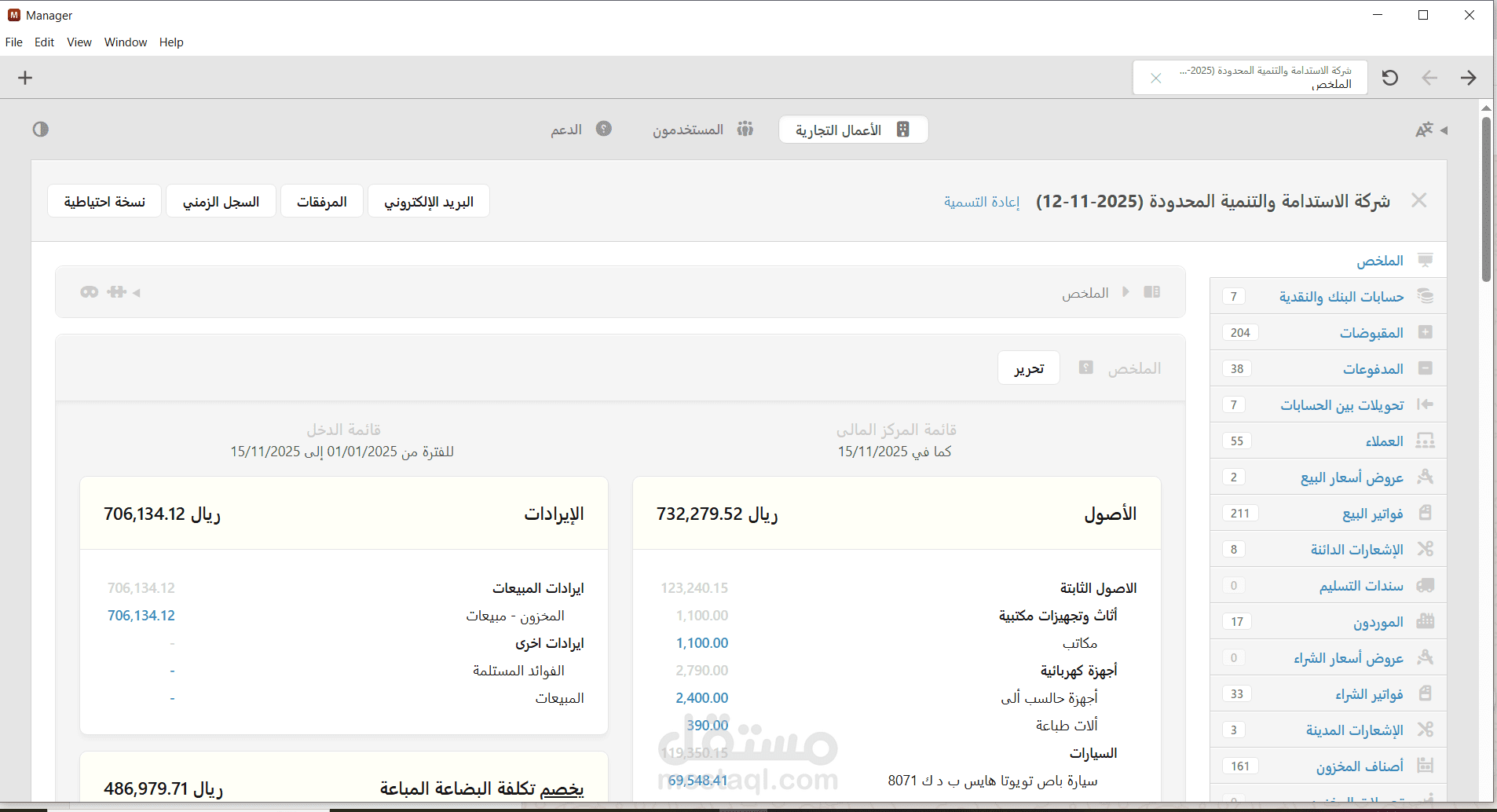Image resolution: width=1497 pixels, height=812 pixels.
Task: Click the 211 count badge
Action: tap(1240, 513)
